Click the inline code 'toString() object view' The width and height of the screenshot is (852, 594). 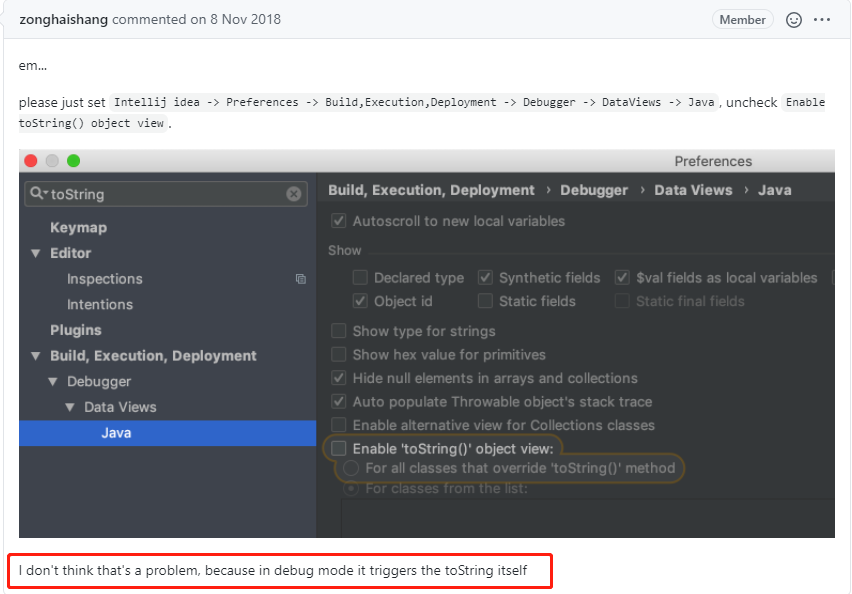pyautogui.click(x=91, y=123)
